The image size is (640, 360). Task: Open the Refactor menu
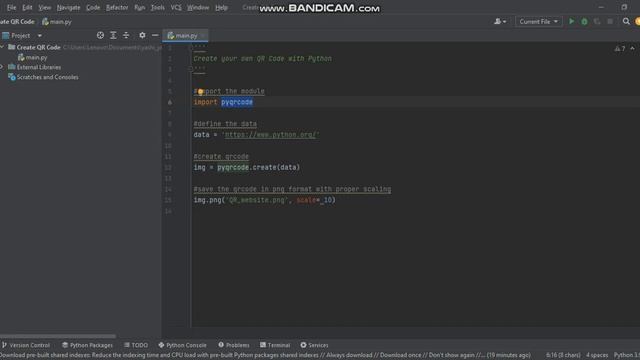(x=117, y=7)
